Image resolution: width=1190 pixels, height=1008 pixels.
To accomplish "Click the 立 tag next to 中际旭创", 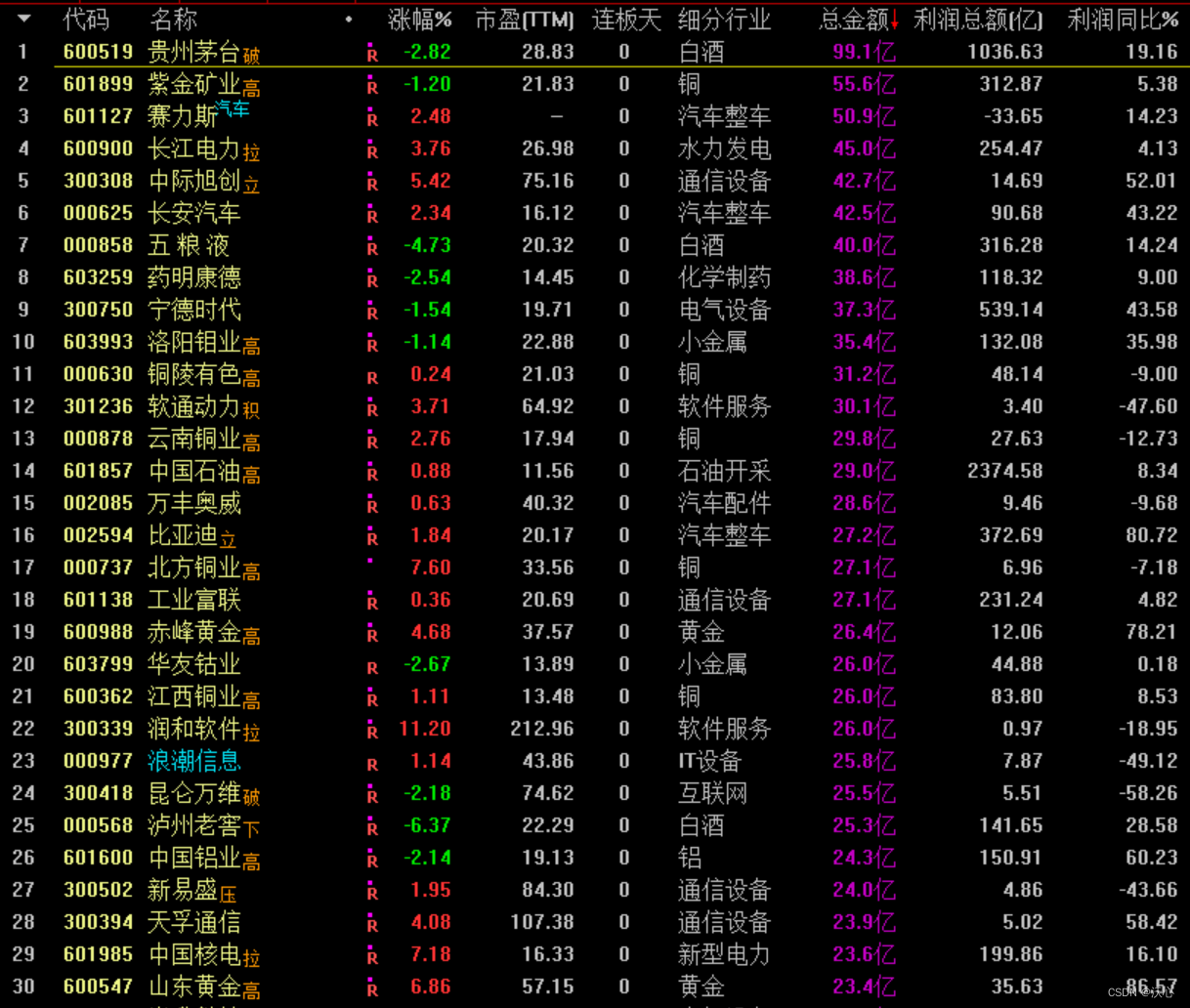I will pyautogui.click(x=251, y=186).
